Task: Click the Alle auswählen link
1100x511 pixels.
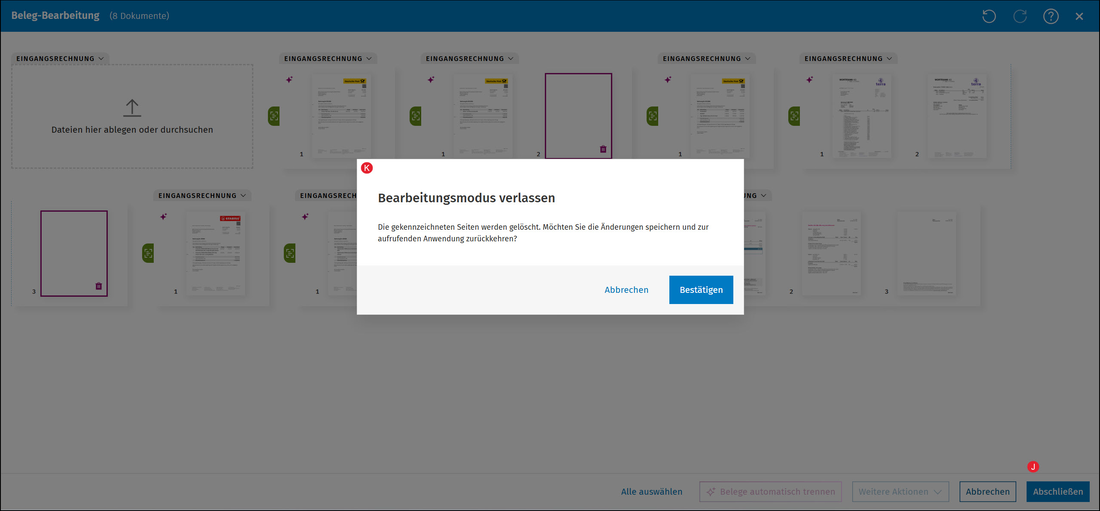Action: [652, 492]
